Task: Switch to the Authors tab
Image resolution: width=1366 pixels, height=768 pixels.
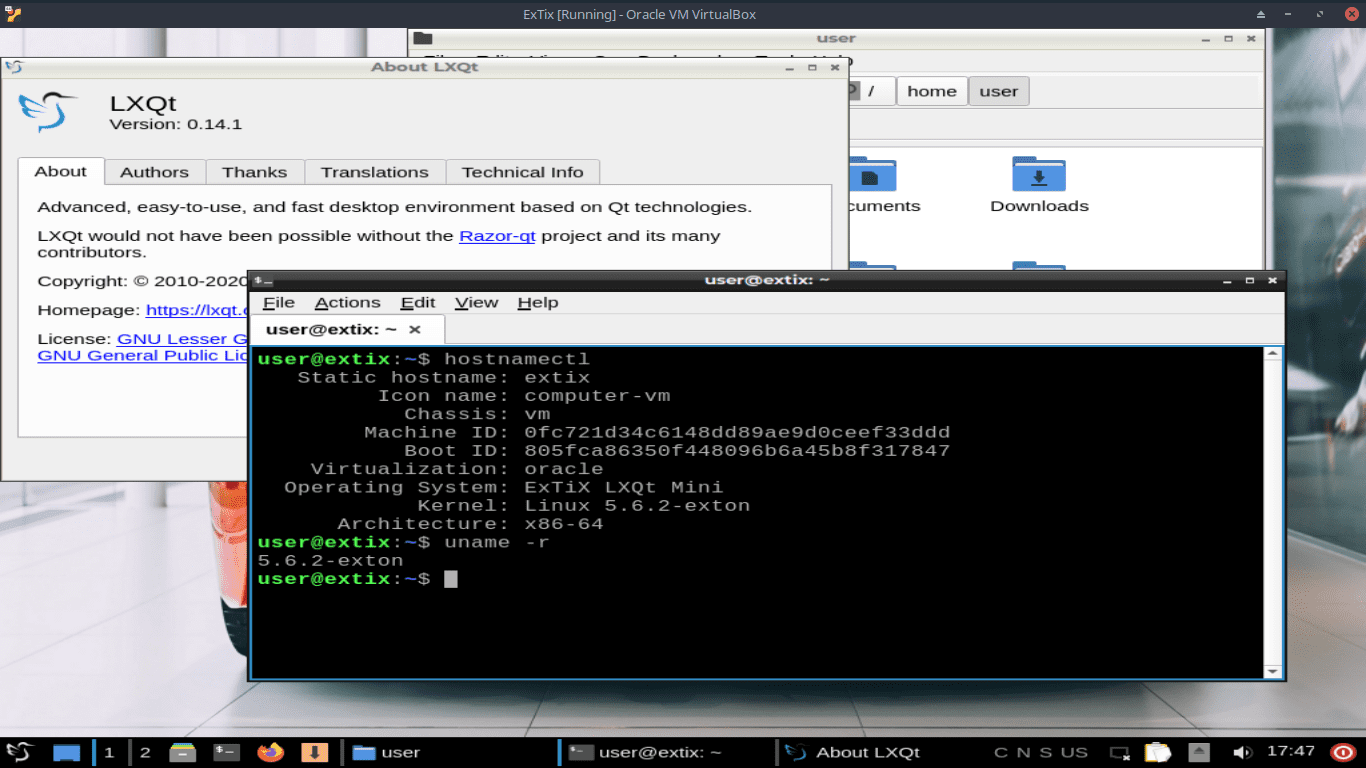Action: click(x=154, y=172)
